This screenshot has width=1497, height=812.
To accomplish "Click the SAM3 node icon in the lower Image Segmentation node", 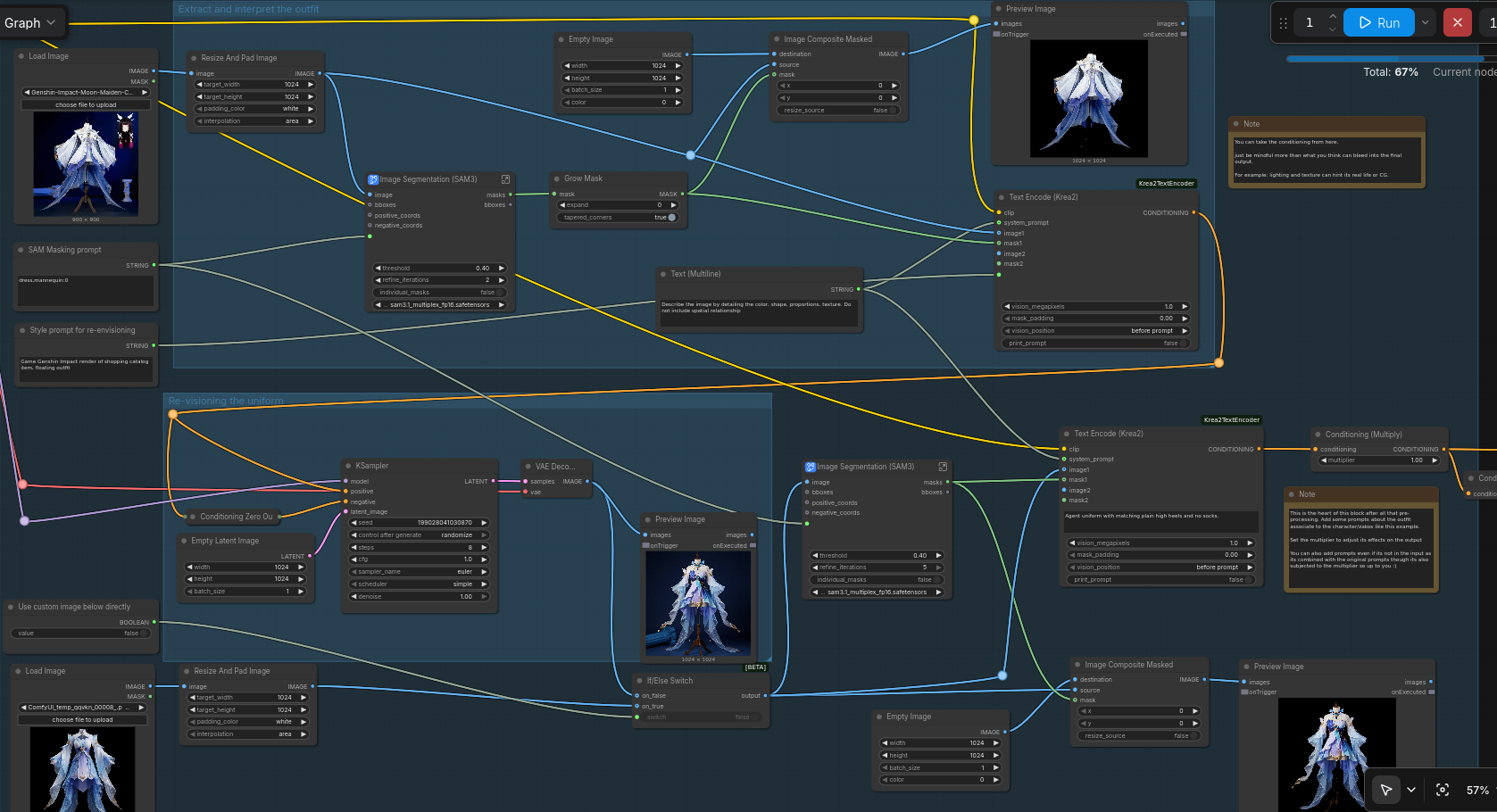I will click(x=811, y=467).
